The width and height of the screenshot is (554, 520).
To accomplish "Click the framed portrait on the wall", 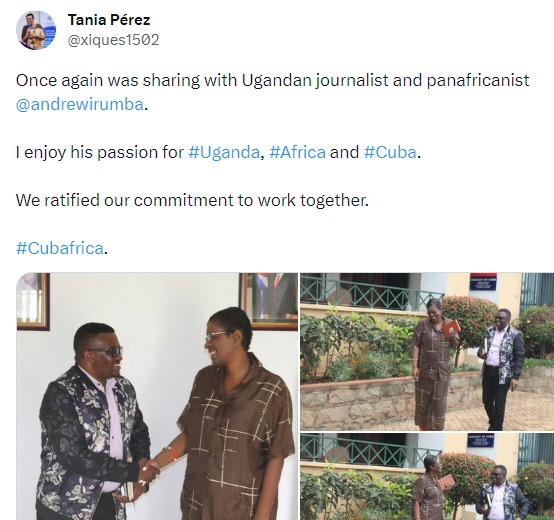I will [269, 301].
